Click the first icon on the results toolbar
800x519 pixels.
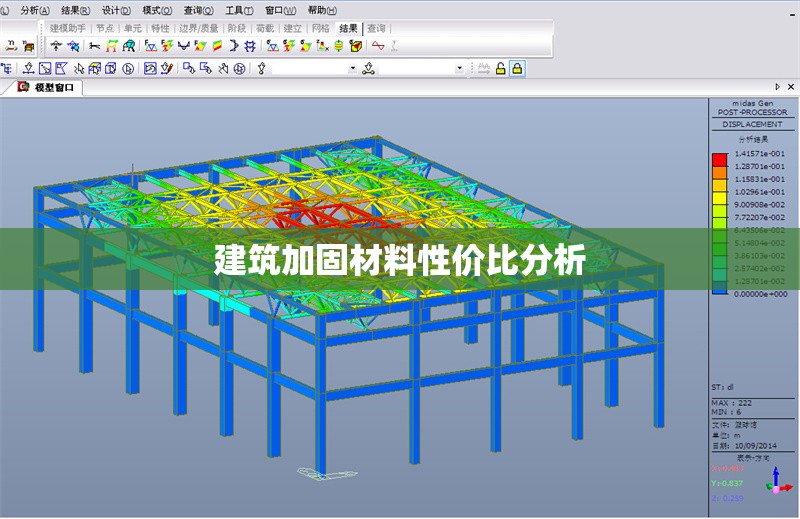(10, 46)
